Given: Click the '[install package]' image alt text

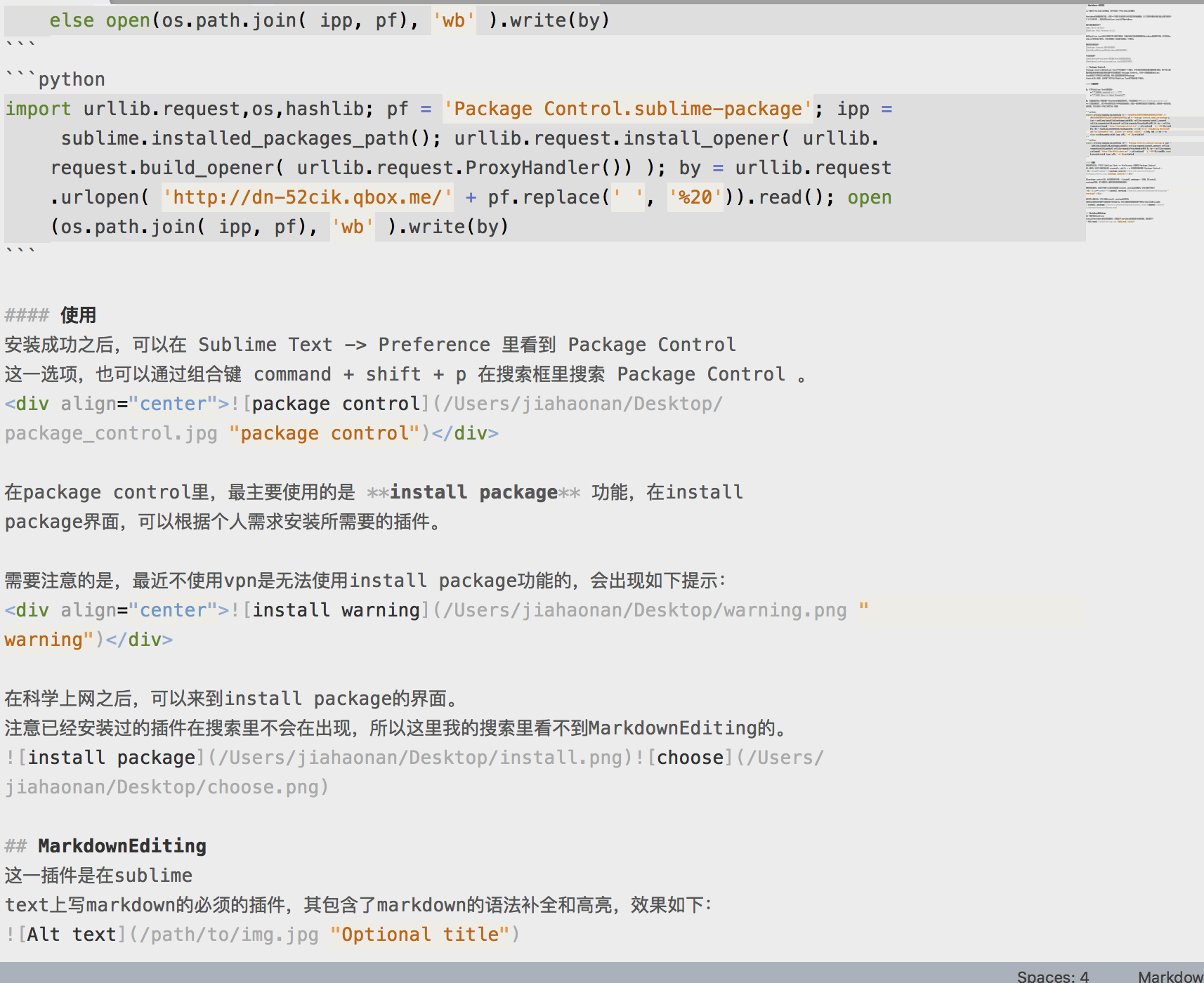Looking at the screenshot, I should [x=111, y=758].
